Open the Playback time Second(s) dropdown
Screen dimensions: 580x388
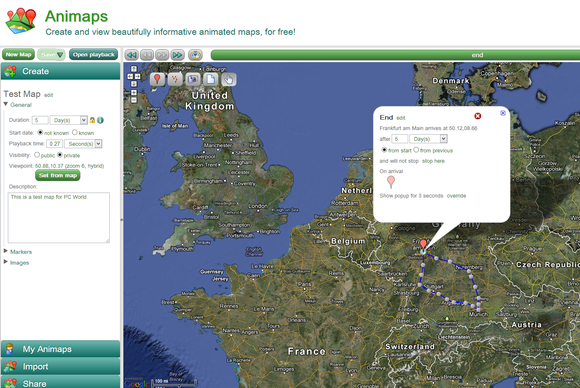[83, 144]
